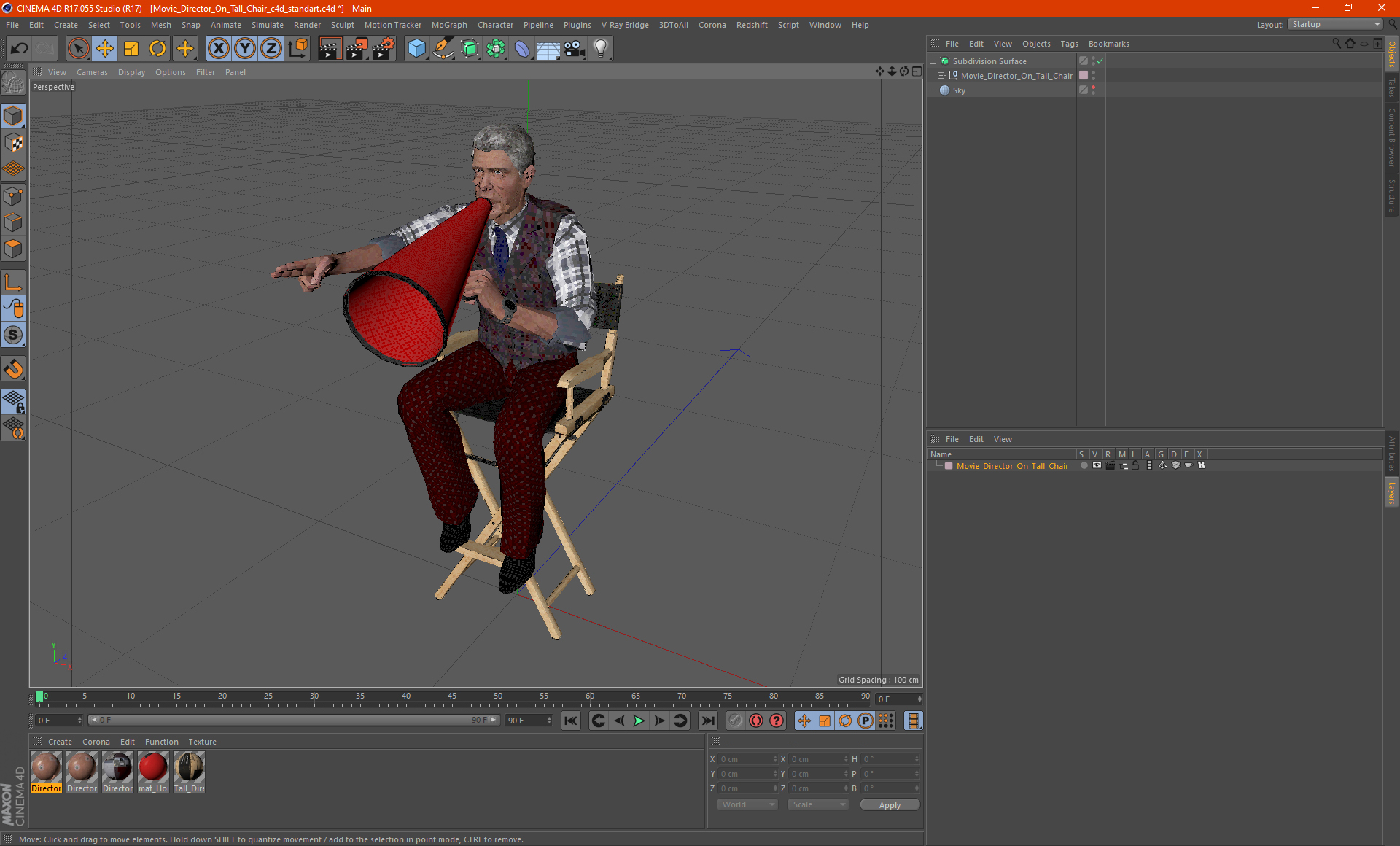Open the Simulate menu
1400x846 pixels.
267,25
